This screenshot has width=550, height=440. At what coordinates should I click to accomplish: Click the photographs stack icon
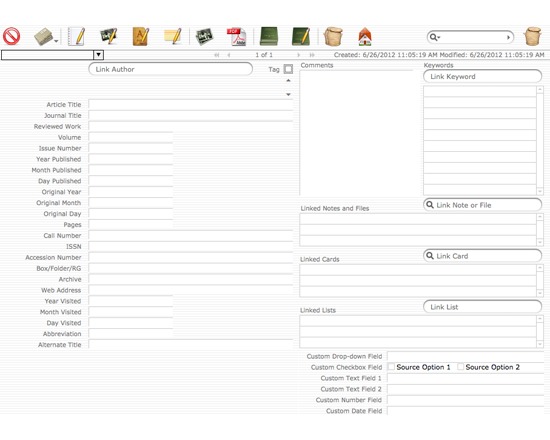click(204, 37)
